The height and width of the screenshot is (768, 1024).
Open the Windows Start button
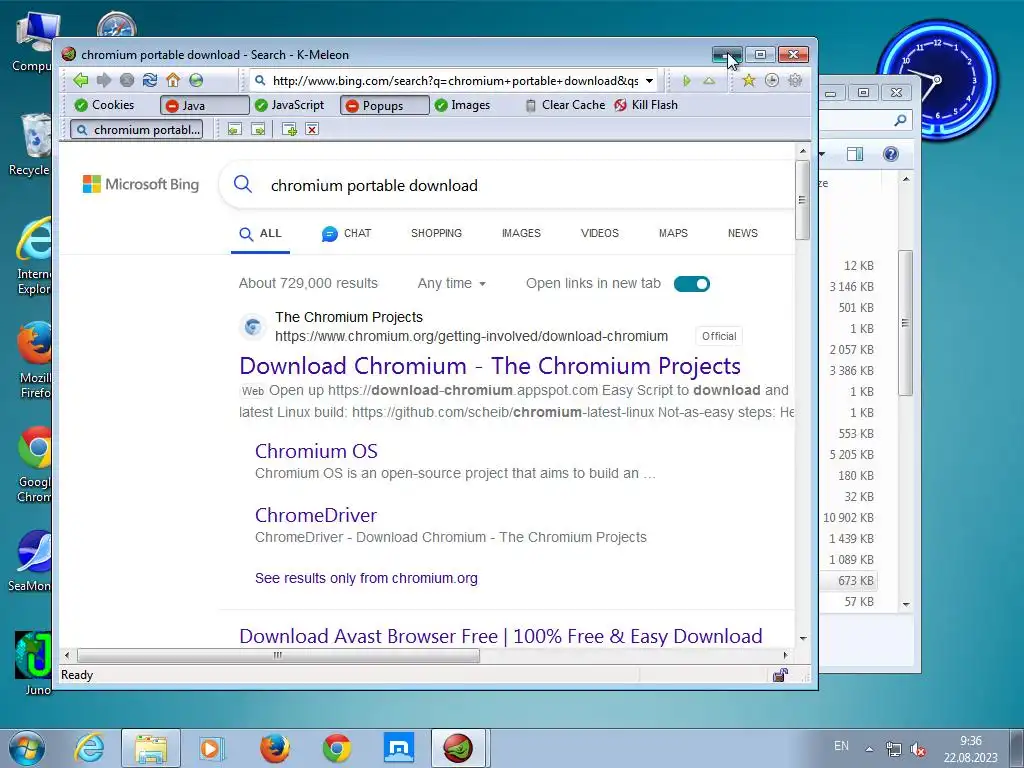26,748
